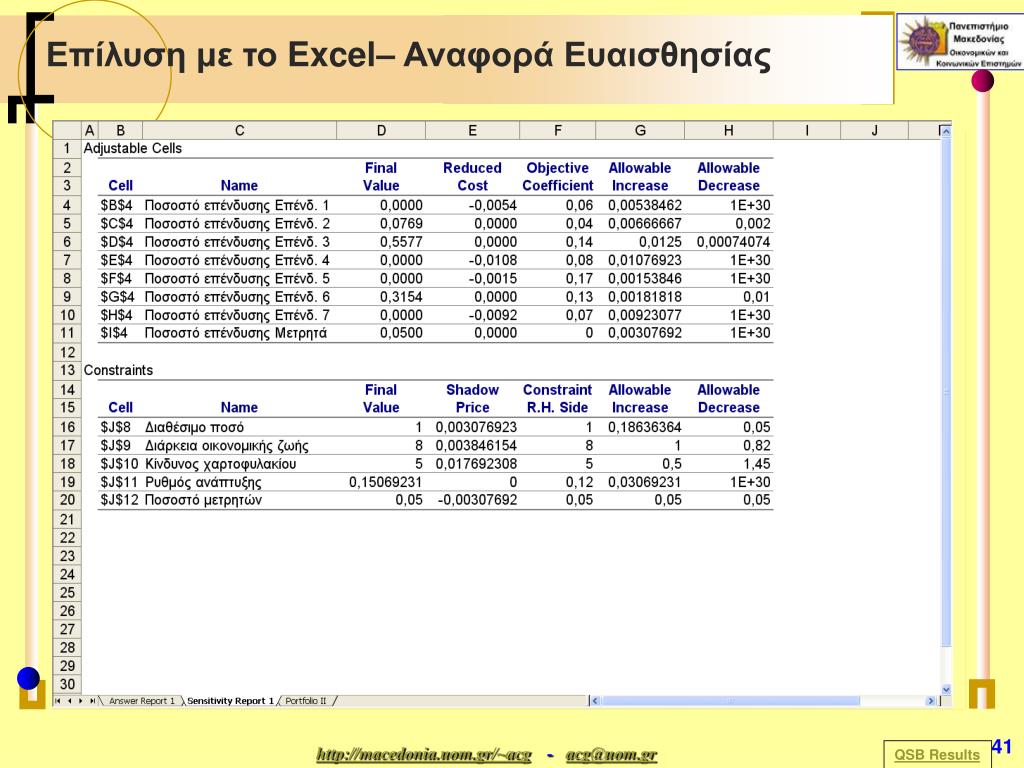Open the Answer Report 1 sheet tab

(x=141, y=701)
